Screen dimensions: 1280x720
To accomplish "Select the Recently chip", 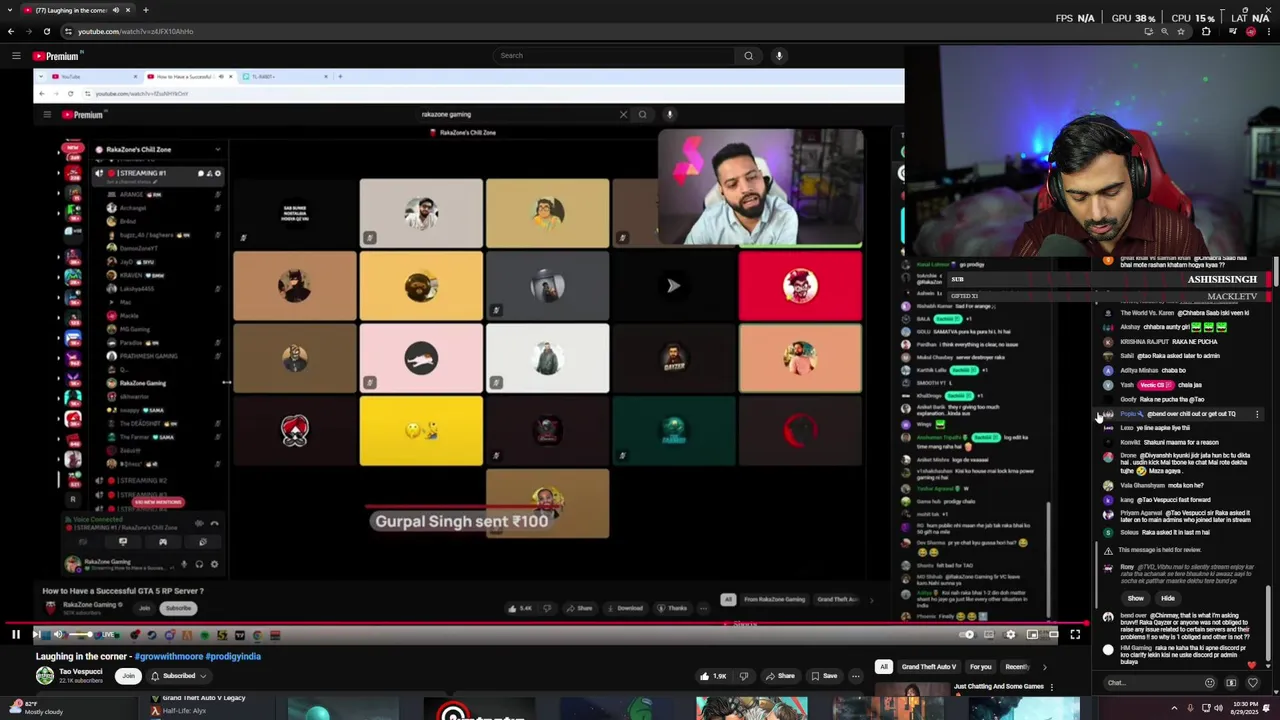I will pos(1018,667).
